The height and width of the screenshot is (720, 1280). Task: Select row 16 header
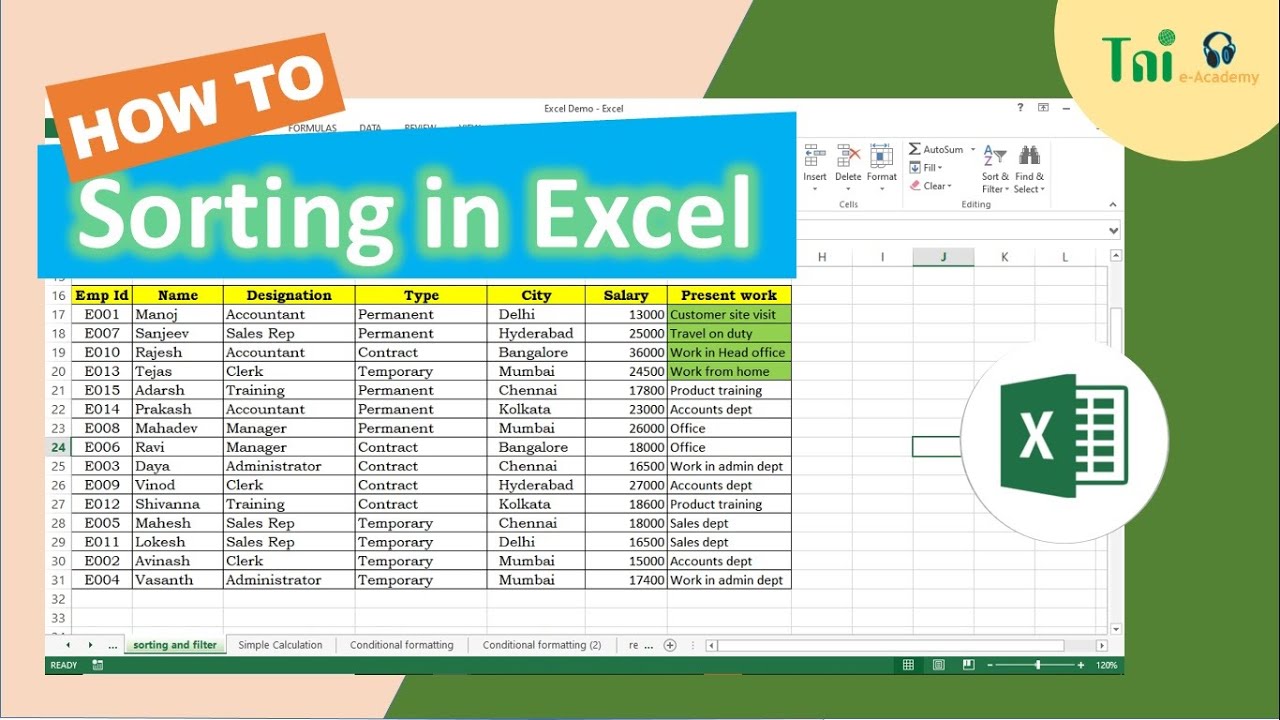pyautogui.click(x=58, y=295)
